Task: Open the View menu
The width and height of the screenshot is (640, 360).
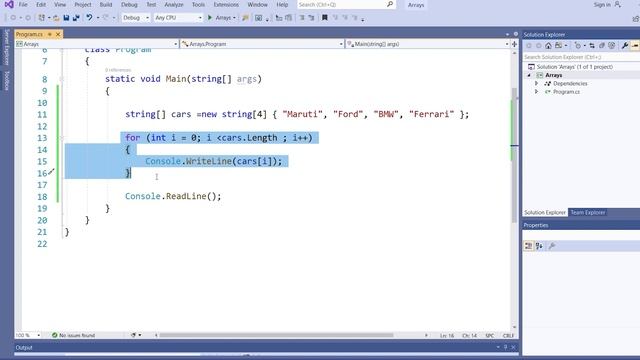Action: pyautogui.click(x=60, y=4)
